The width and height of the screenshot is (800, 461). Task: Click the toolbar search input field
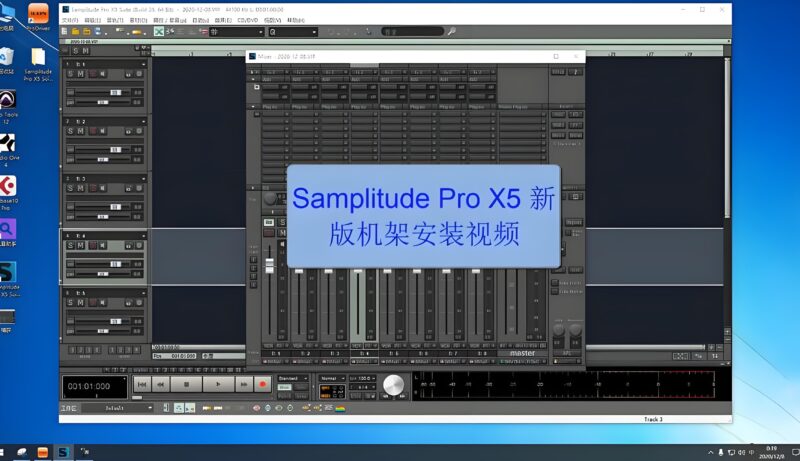click(x=412, y=32)
